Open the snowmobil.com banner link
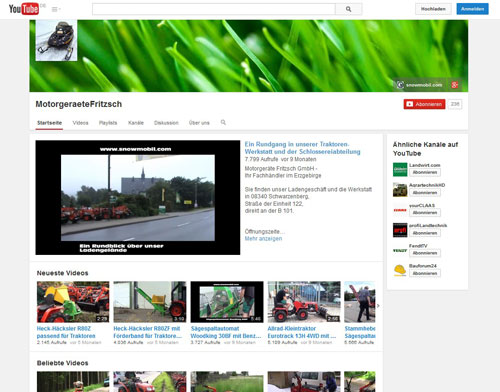This screenshot has width=500, height=392. point(420,85)
